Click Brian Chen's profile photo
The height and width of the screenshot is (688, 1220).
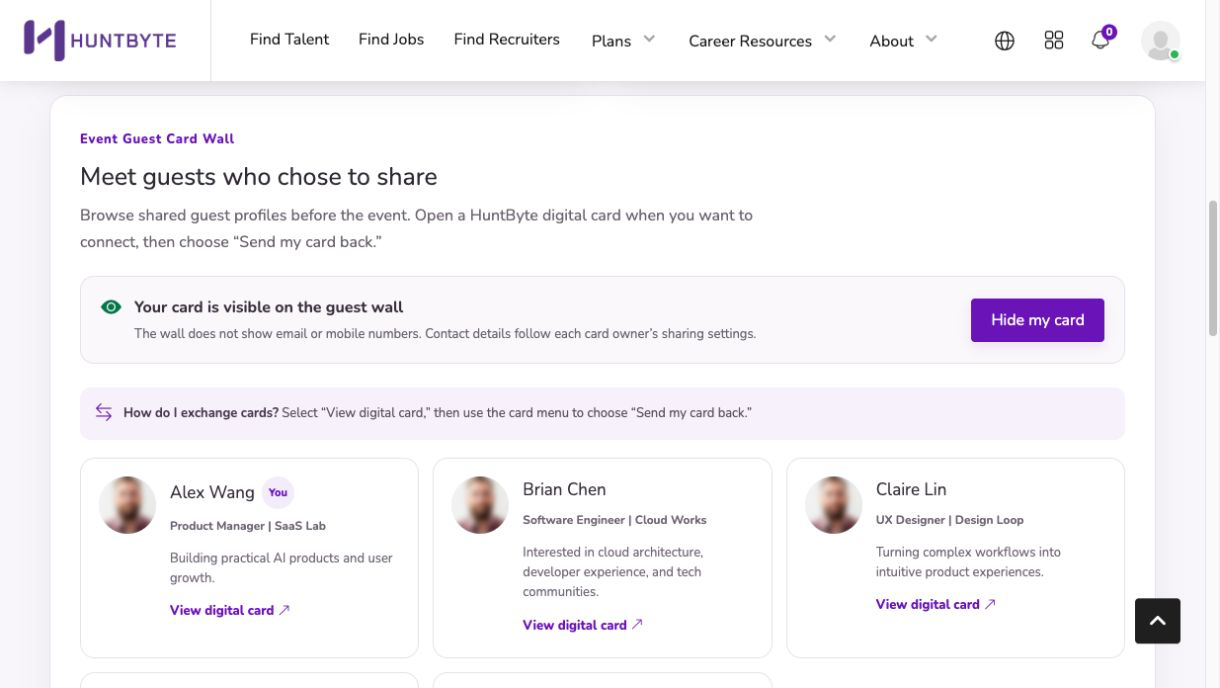pos(480,505)
